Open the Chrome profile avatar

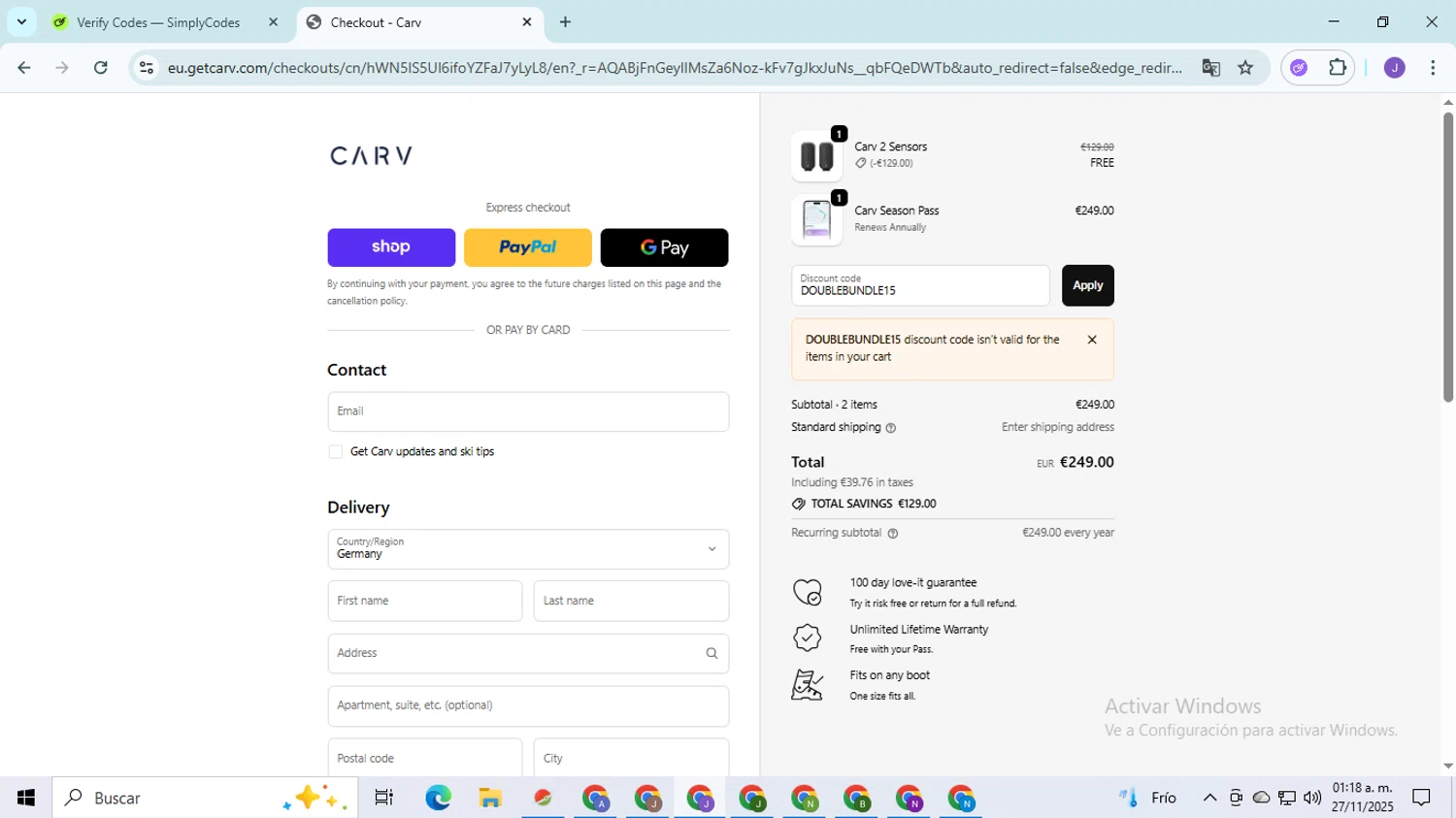pyautogui.click(x=1395, y=68)
